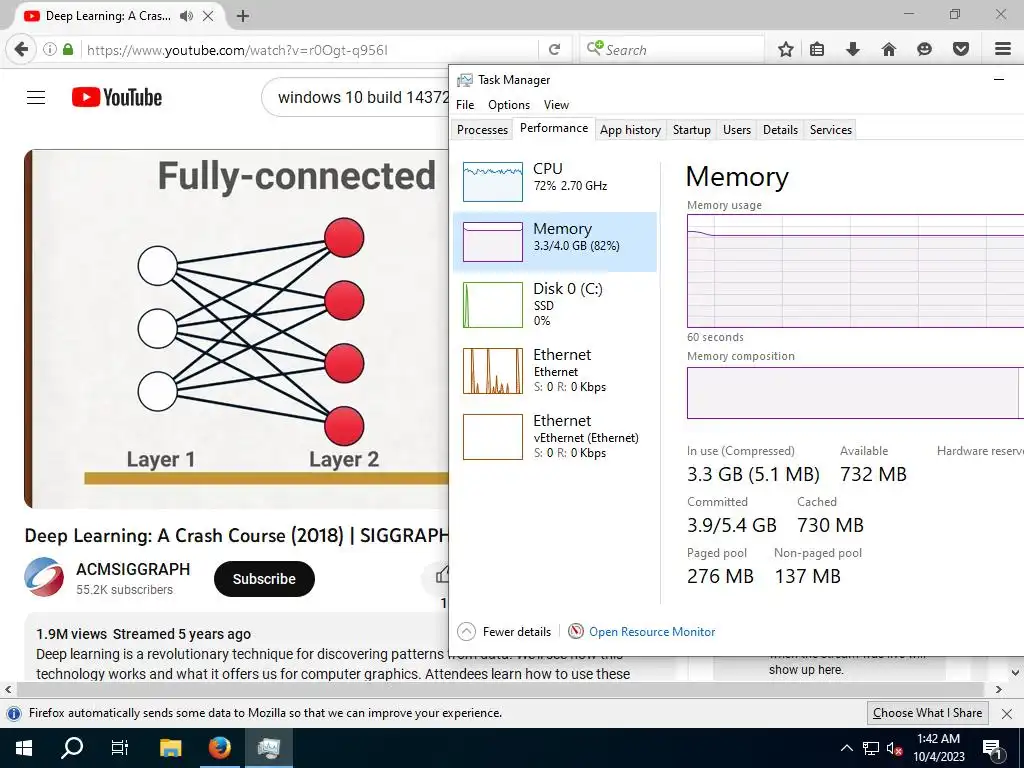The height and width of the screenshot is (768, 1024).
Task: Switch to the Startup tab
Action: [692, 129]
